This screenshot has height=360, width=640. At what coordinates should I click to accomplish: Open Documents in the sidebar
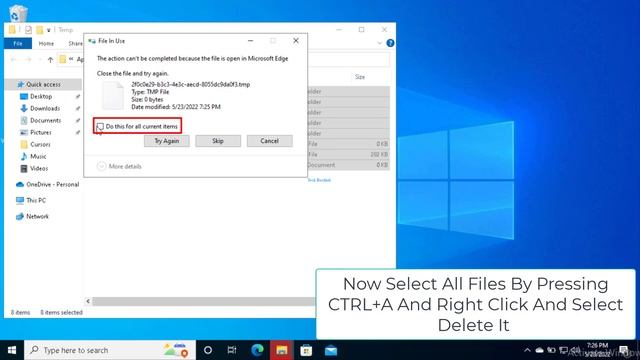click(x=45, y=120)
